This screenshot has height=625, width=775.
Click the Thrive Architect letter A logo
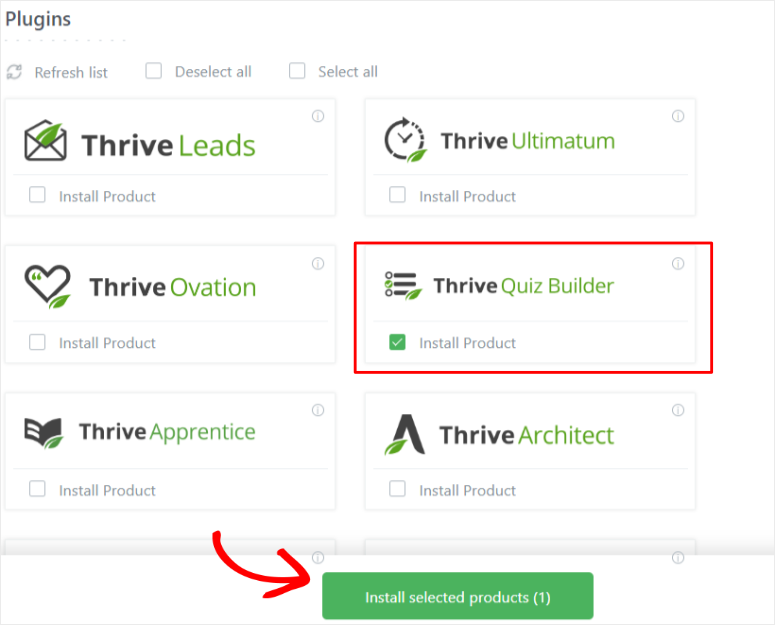[405, 434]
